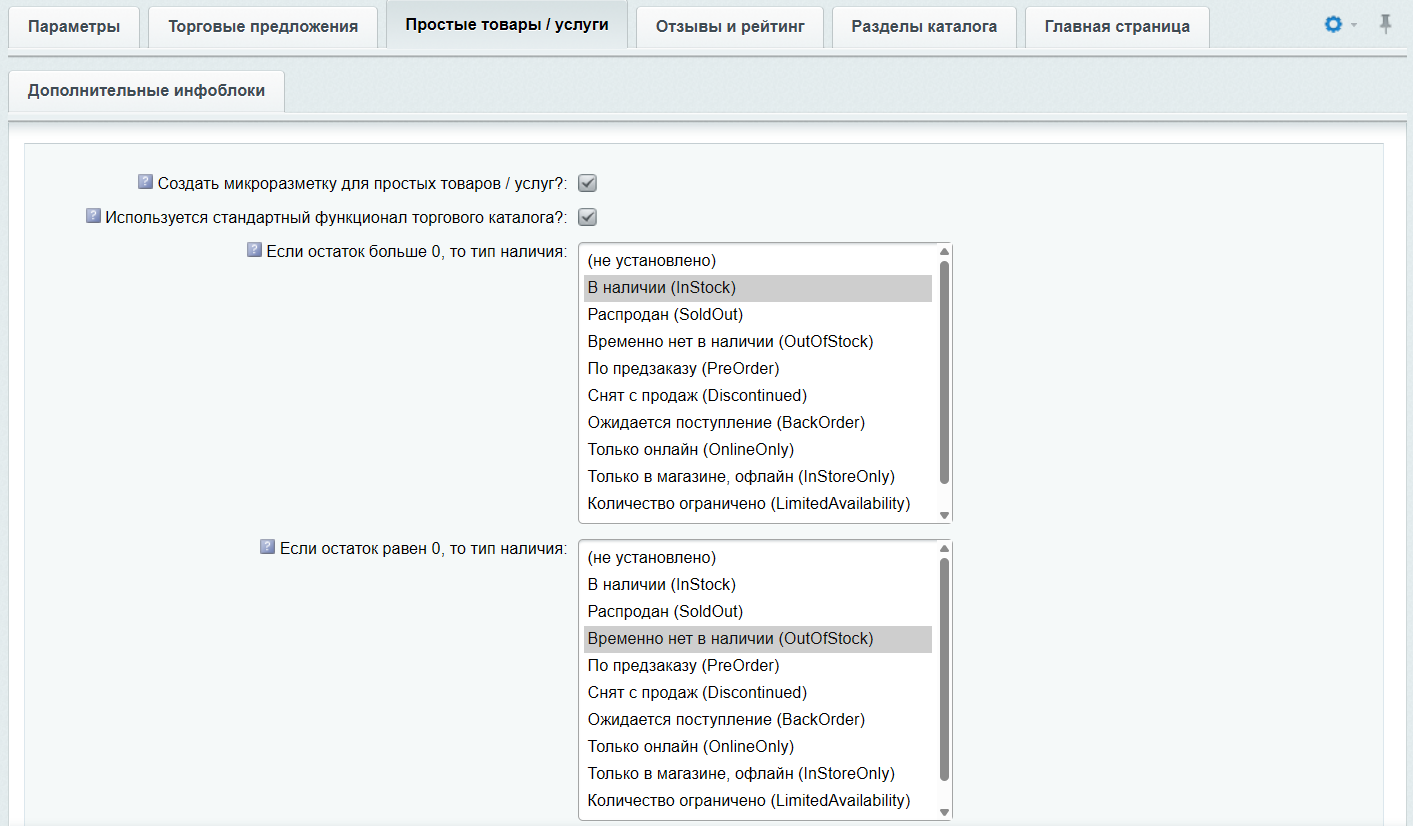Viewport: 1413px width, 826px height.
Task: Choose 'Временно нет в наличии' in the 'больше 0' list
Action: 758,342
